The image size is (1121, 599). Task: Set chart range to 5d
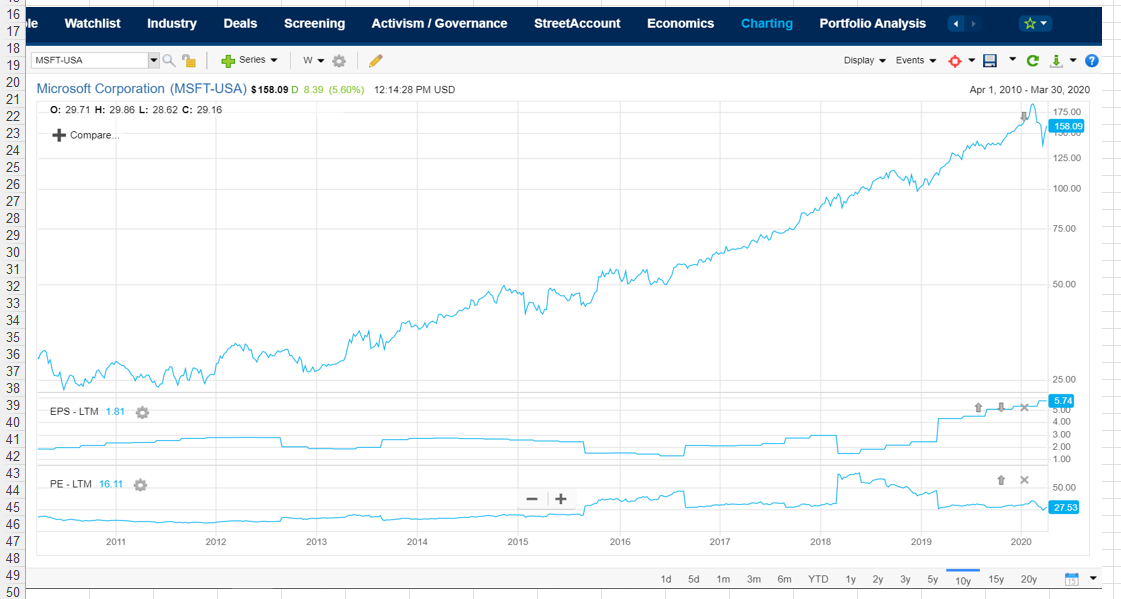pyautogui.click(x=693, y=580)
